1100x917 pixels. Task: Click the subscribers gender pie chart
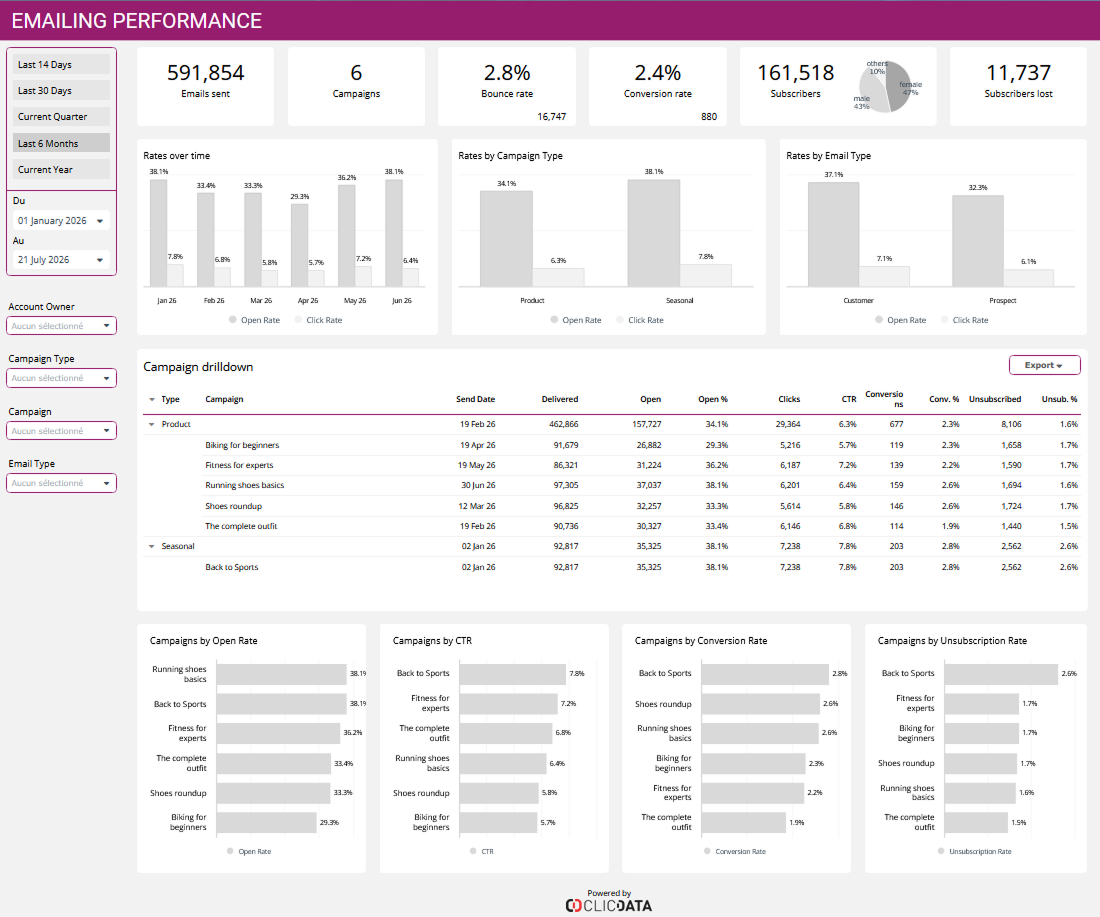[x=885, y=87]
